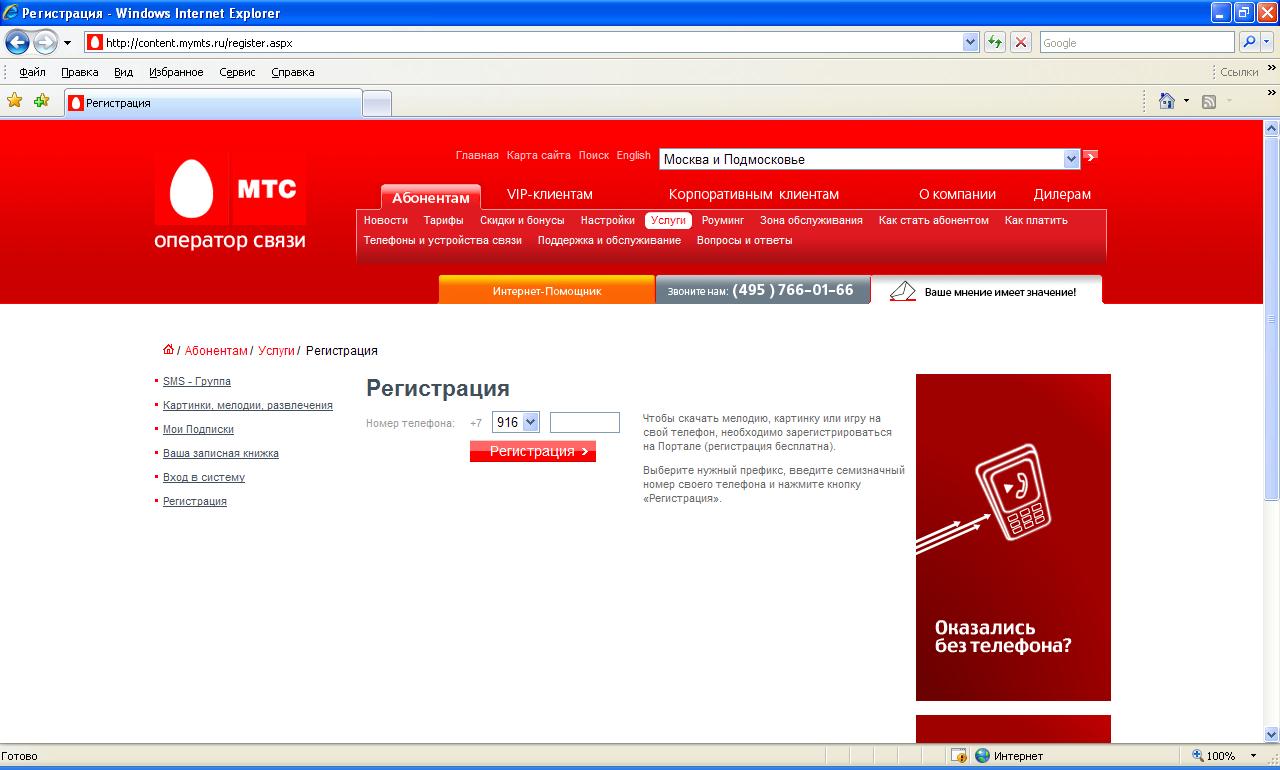Open Ваша записная книжка sidebar link
1280x770 pixels.
click(221, 453)
